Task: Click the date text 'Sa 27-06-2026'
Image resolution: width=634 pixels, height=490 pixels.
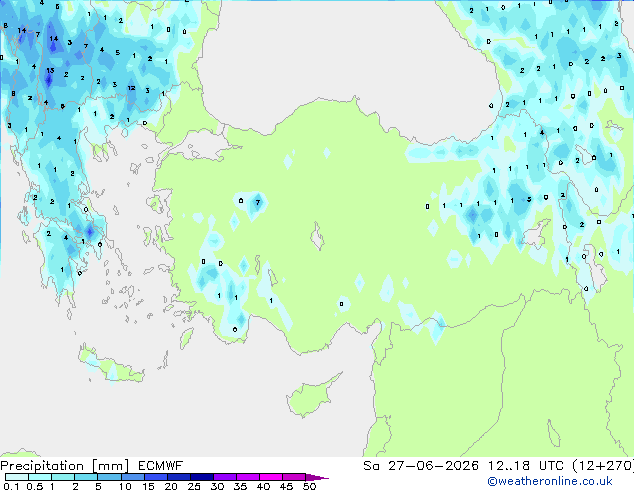Action: point(421,466)
